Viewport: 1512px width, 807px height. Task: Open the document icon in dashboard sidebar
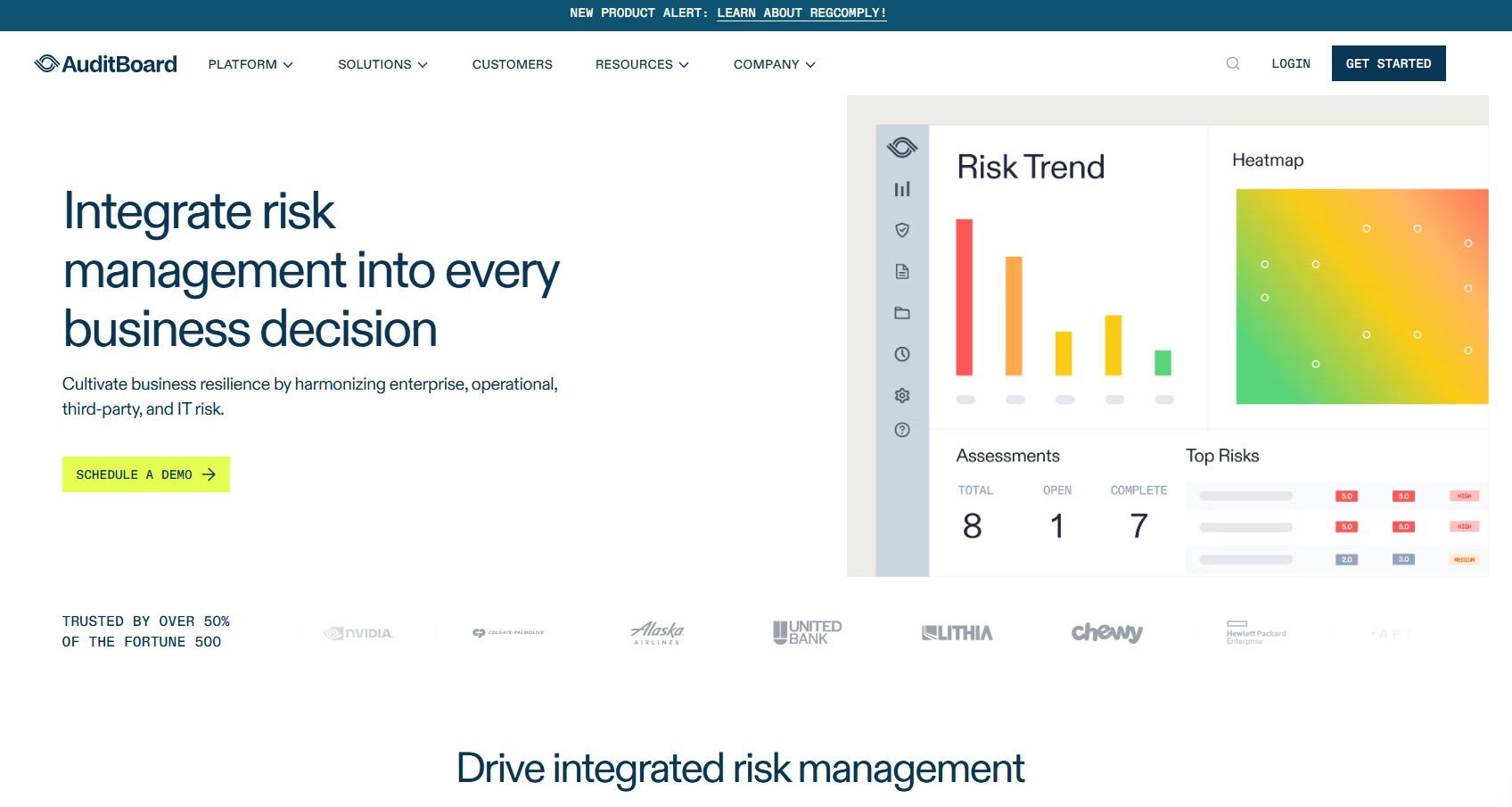pos(902,272)
